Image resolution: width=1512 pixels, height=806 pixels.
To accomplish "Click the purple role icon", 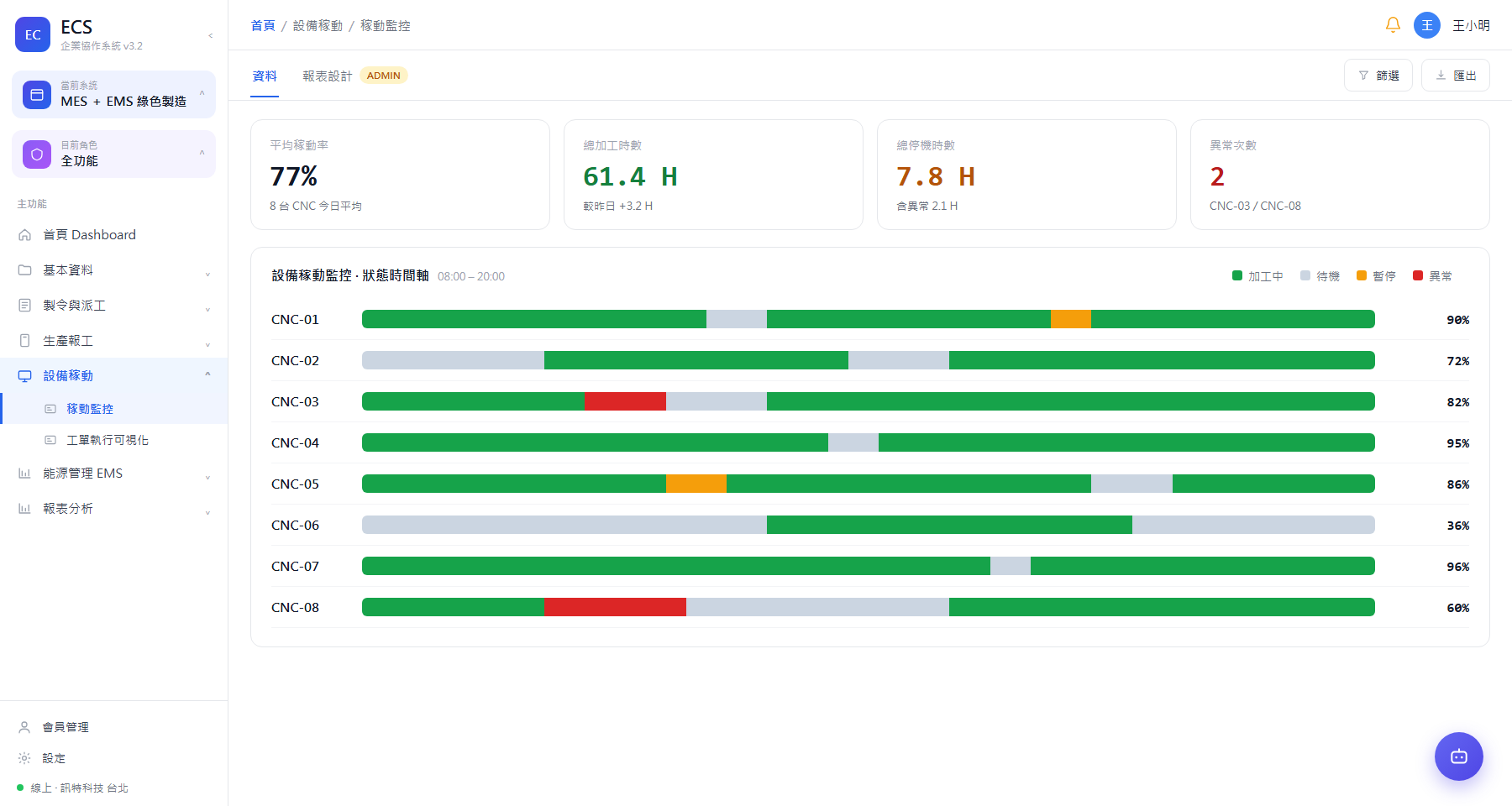I will (x=37, y=154).
